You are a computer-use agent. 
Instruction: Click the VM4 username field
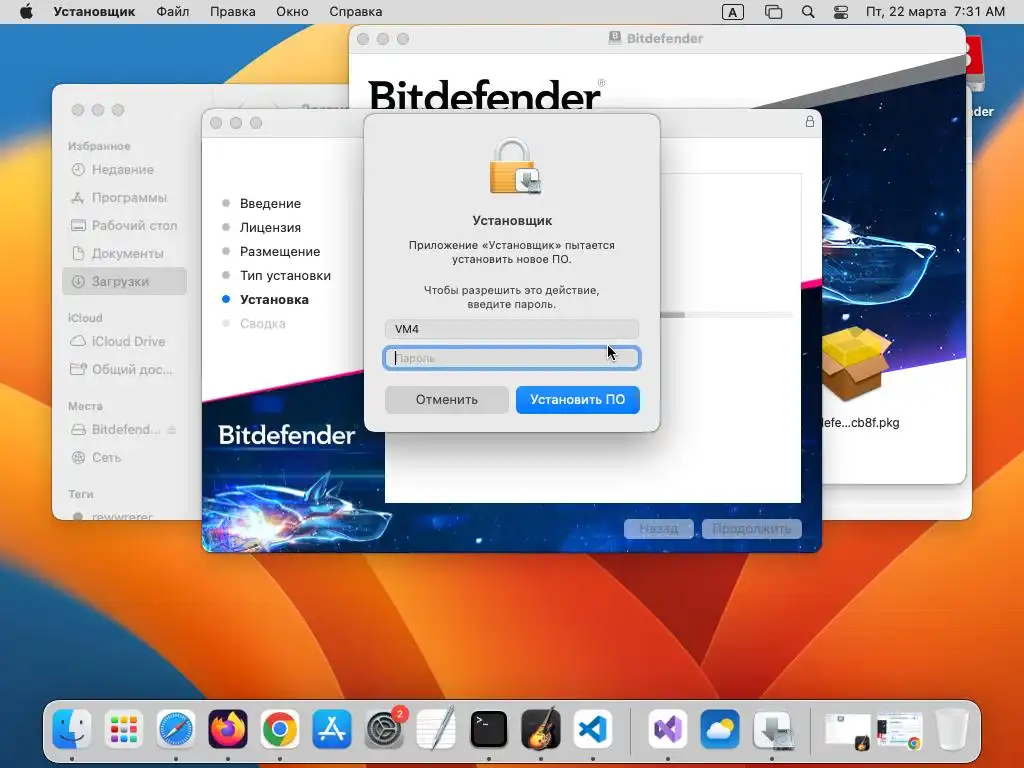click(x=512, y=329)
